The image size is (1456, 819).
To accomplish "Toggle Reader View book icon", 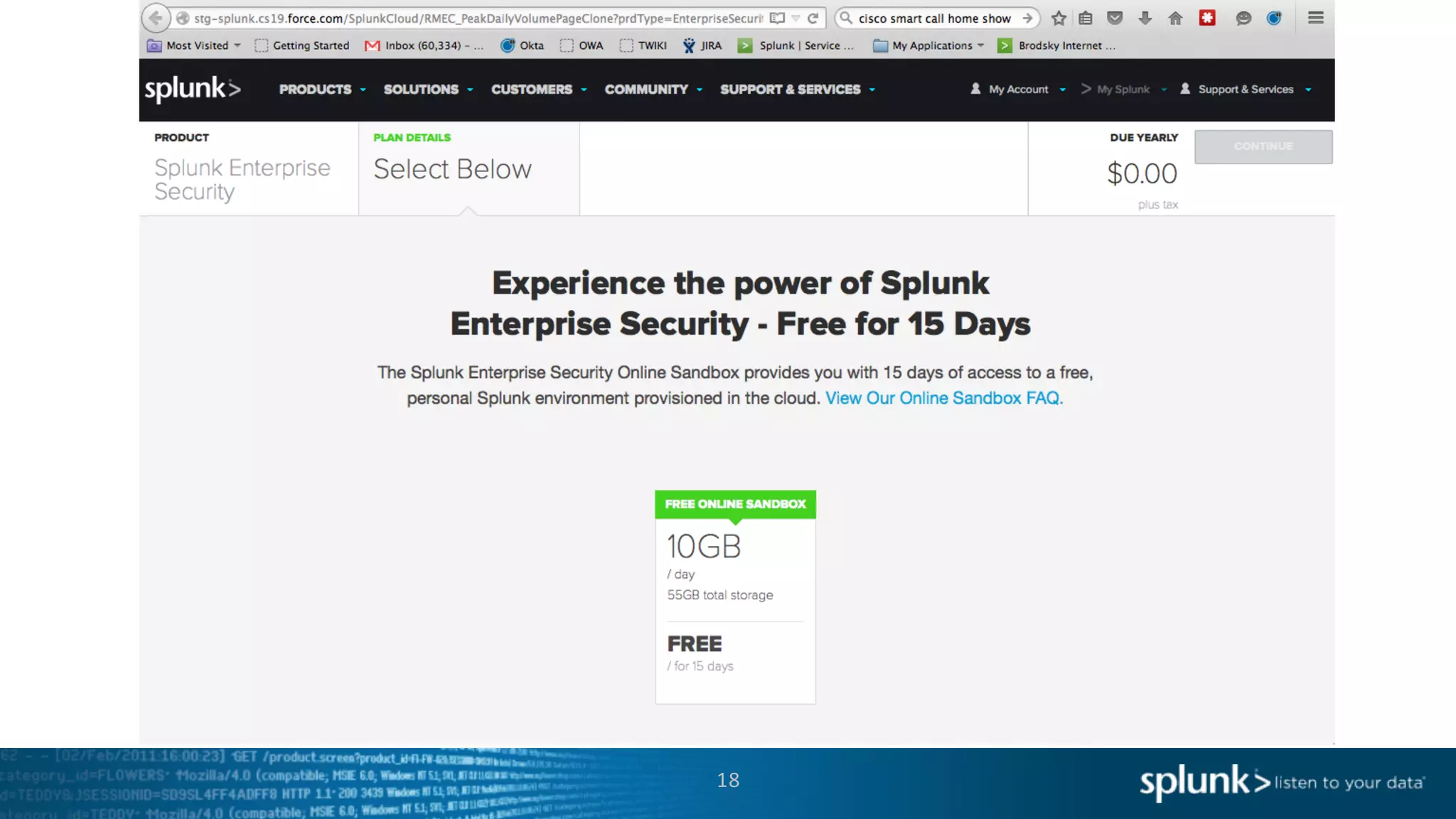I will coord(777,18).
